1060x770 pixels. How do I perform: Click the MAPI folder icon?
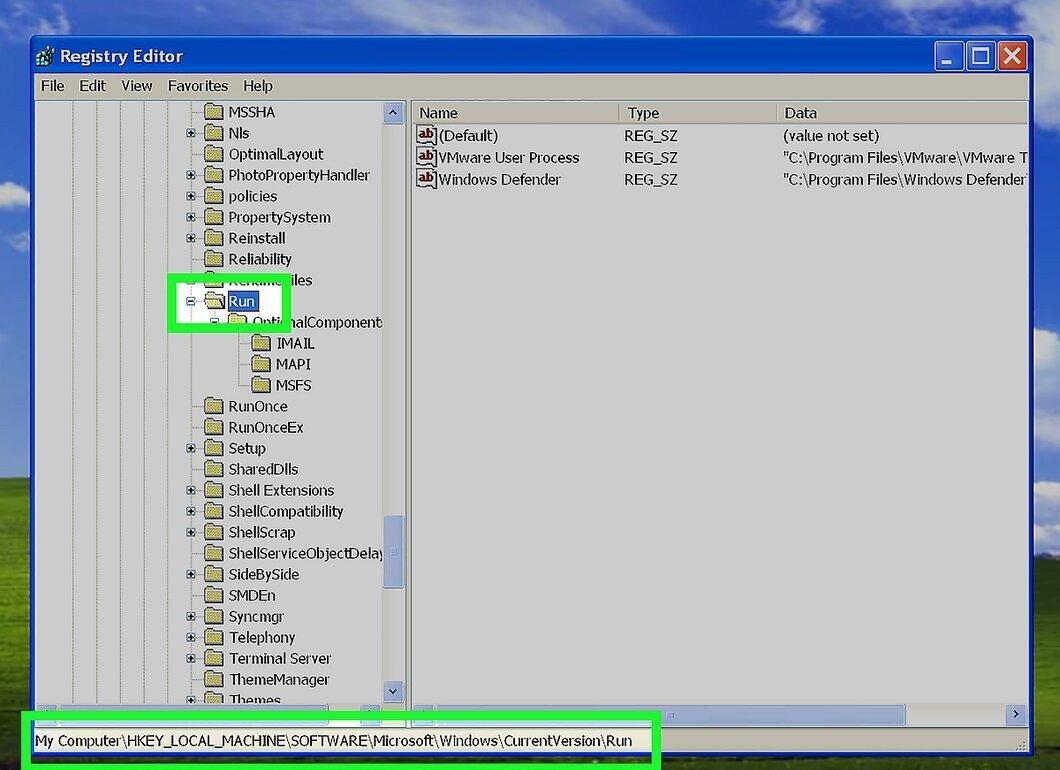(261, 364)
